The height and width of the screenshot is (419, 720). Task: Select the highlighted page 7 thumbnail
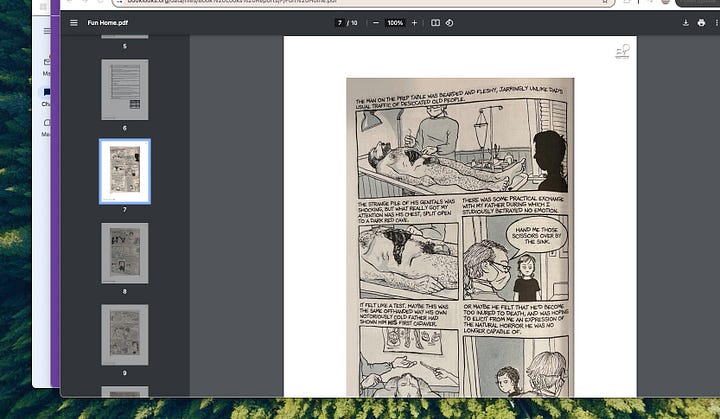click(x=125, y=171)
